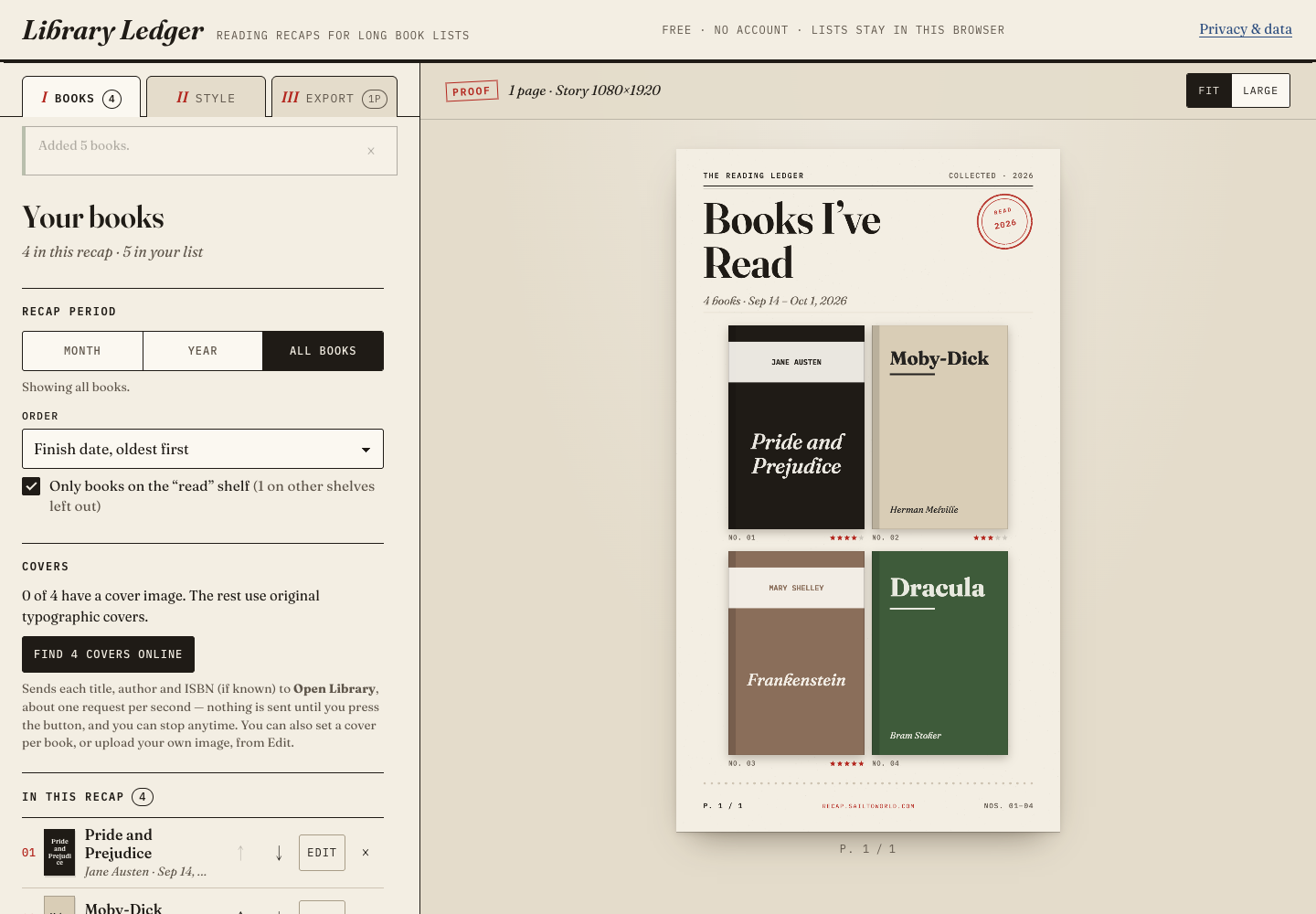Remove Pride and Prejudice from the recap
The width and height of the screenshot is (1316, 914).
(366, 853)
